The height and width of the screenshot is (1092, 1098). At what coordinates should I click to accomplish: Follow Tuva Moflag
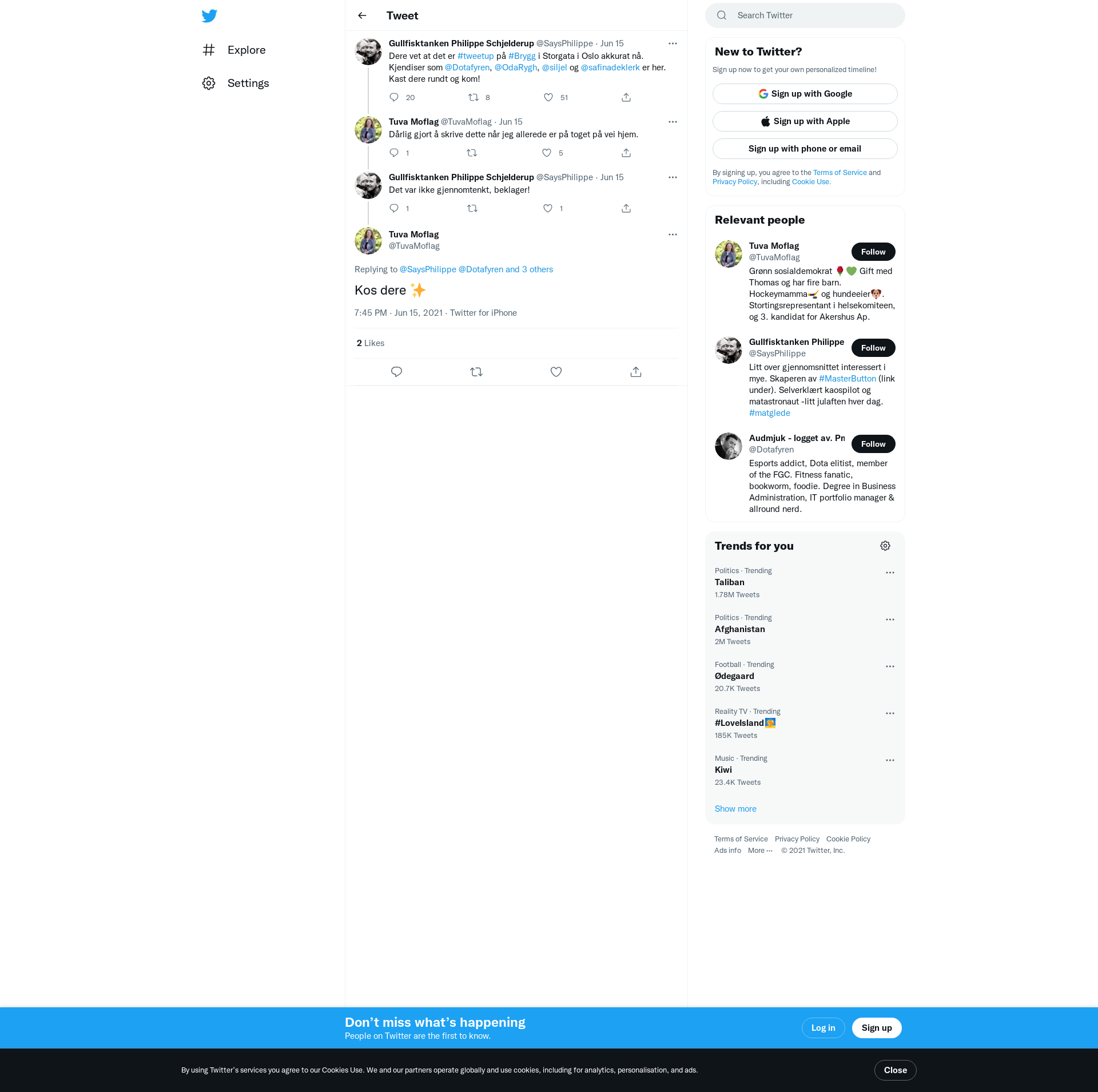click(x=873, y=252)
